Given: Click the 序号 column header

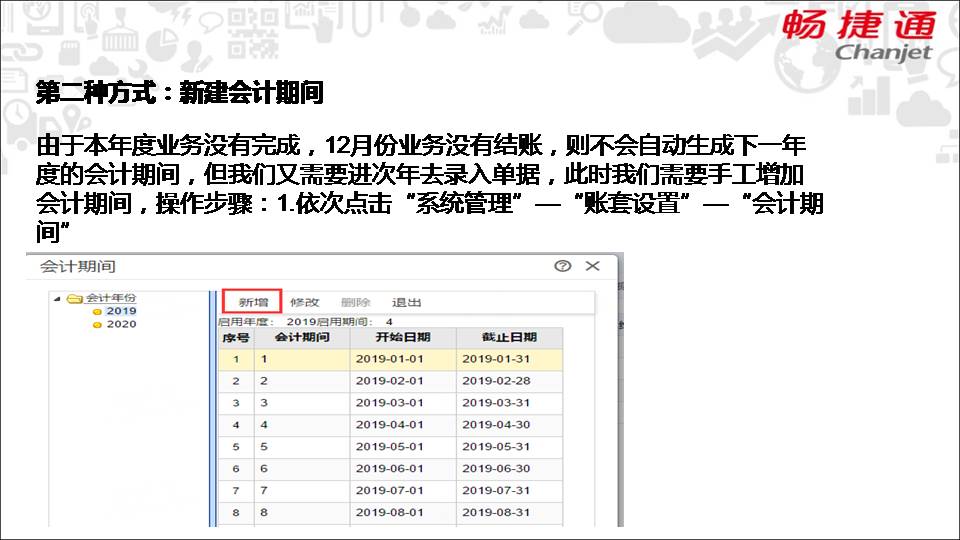Looking at the screenshot, I should [x=236, y=337].
